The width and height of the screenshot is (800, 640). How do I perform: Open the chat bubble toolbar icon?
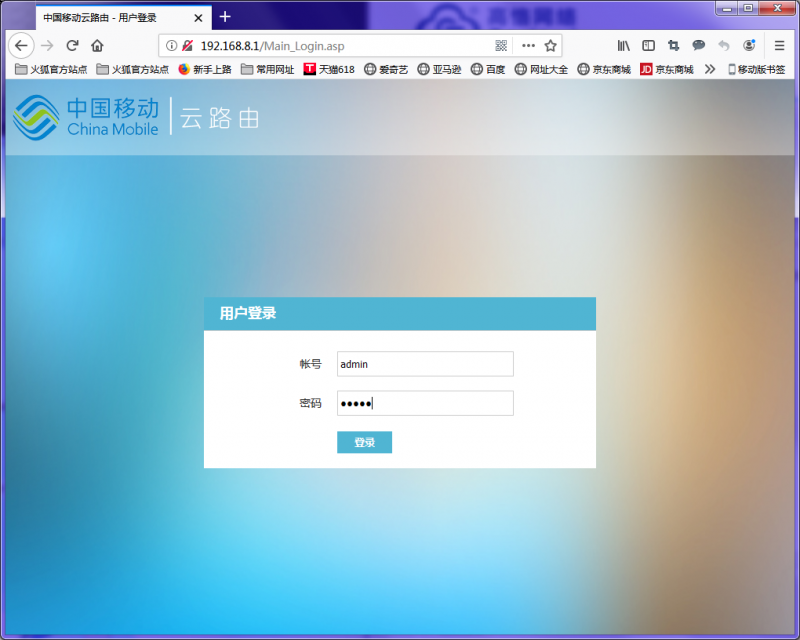(x=698, y=46)
